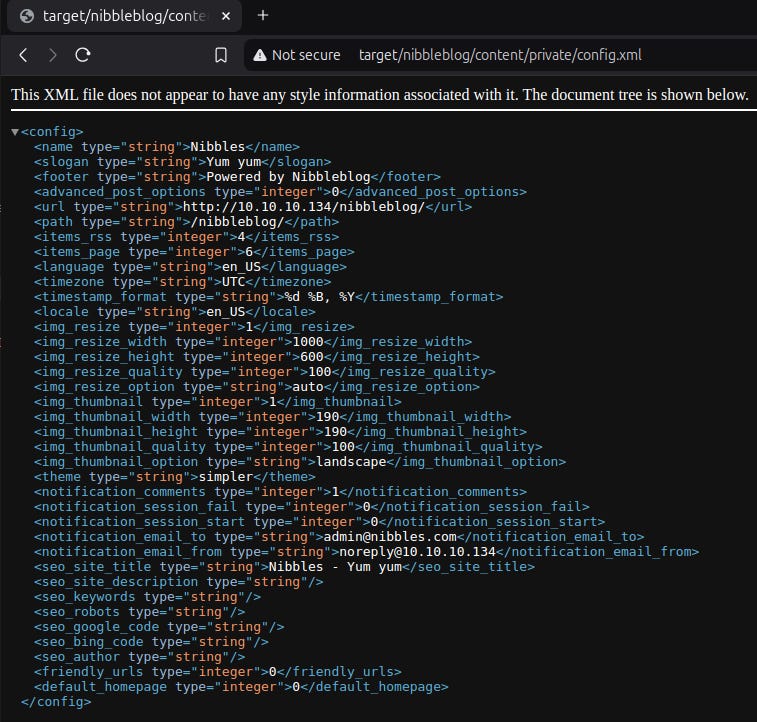Close the target/nibbleblog tab
Viewport: 757px width, 722px height.
coord(225,16)
